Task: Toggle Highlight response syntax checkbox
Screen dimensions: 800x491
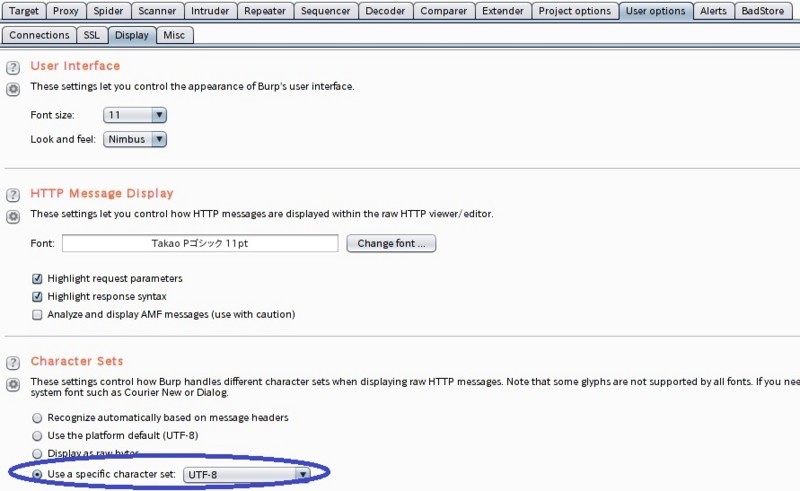Action: click(x=37, y=297)
